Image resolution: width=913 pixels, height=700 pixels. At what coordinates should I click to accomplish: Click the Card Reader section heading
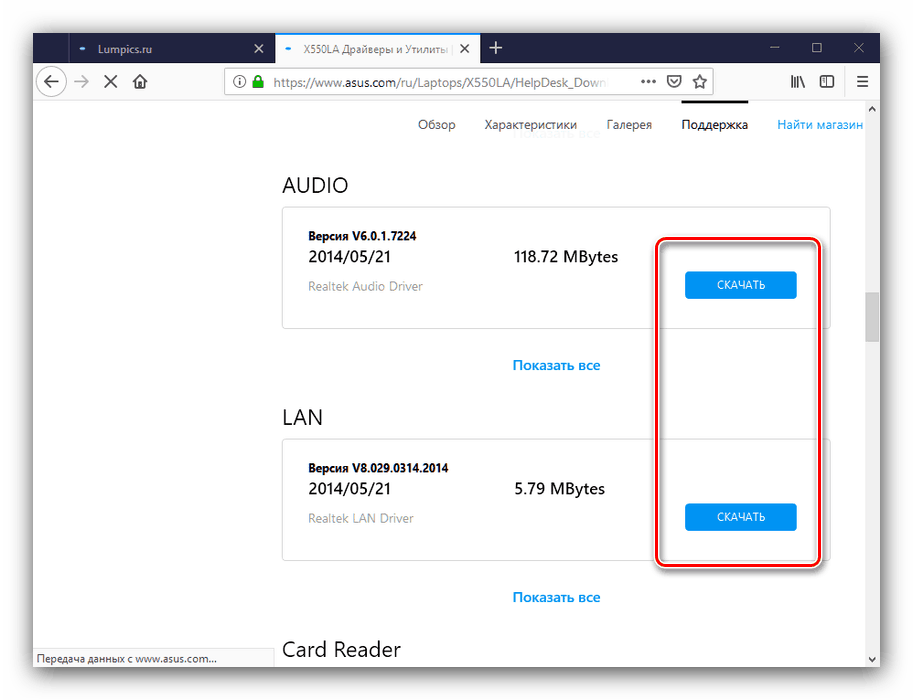coord(341,649)
